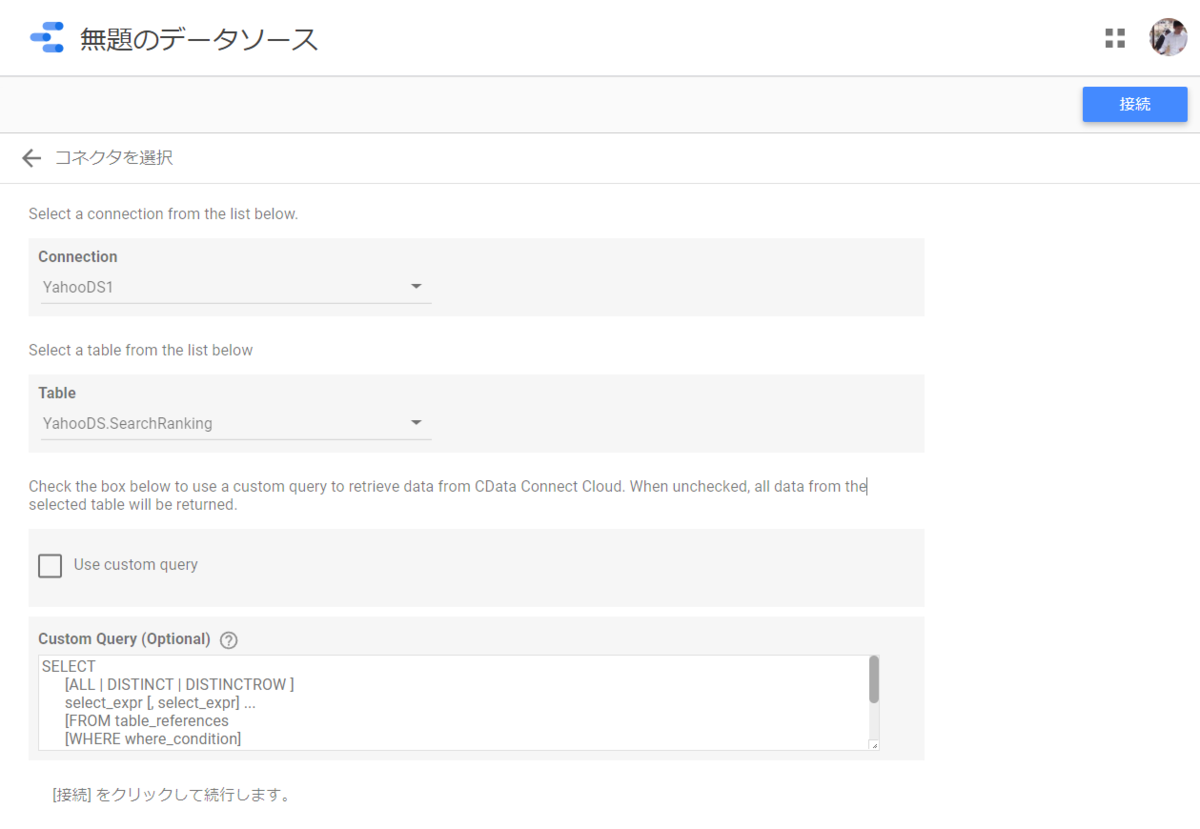This screenshot has height=829, width=1200.
Task: Click the back arrow beside コネクタを選択
Action: point(32,158)
